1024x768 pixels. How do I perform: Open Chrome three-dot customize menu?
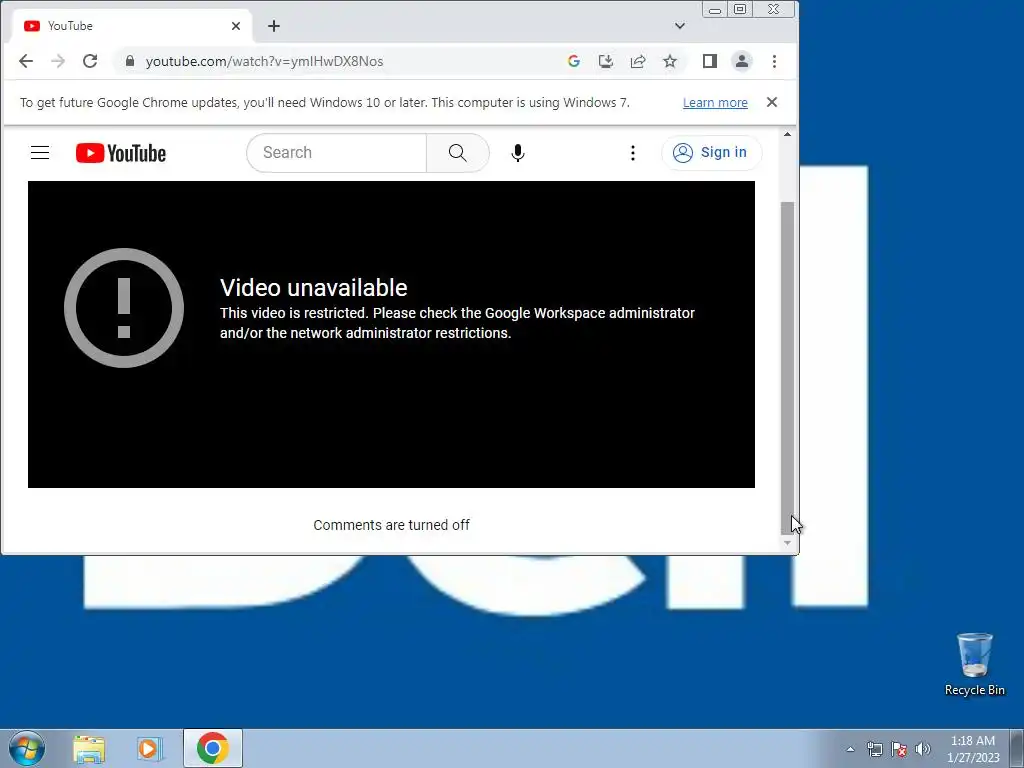(775, 61)
